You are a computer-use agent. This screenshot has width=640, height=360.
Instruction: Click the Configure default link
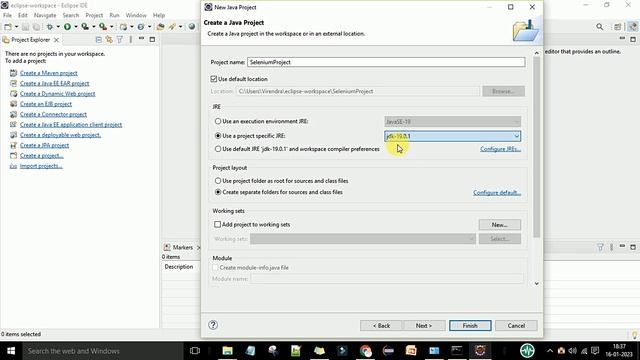(x=497, y=193)
